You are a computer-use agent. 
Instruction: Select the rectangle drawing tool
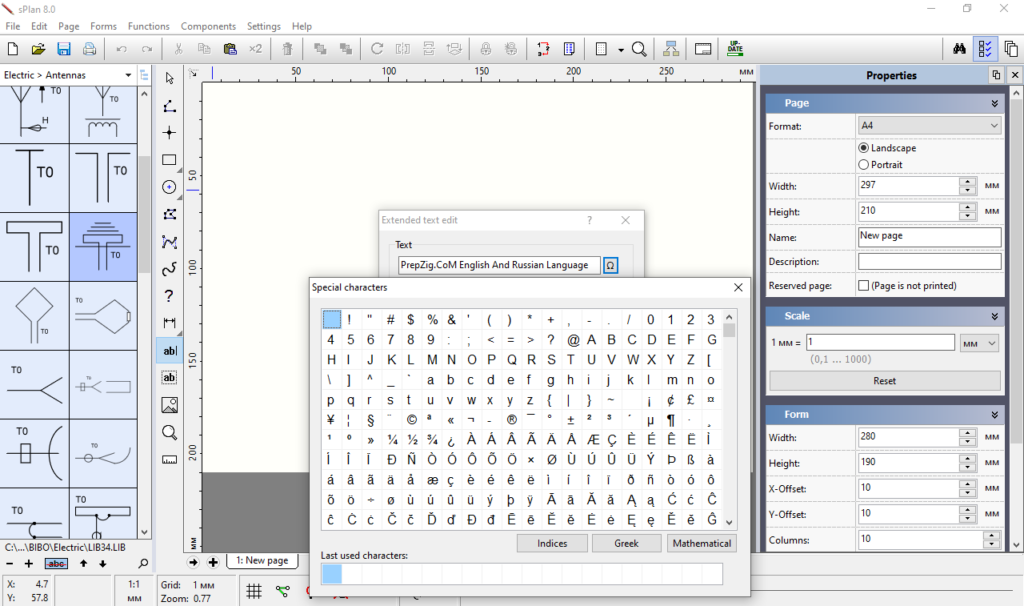pyautogui.click(x=169, y=160)
